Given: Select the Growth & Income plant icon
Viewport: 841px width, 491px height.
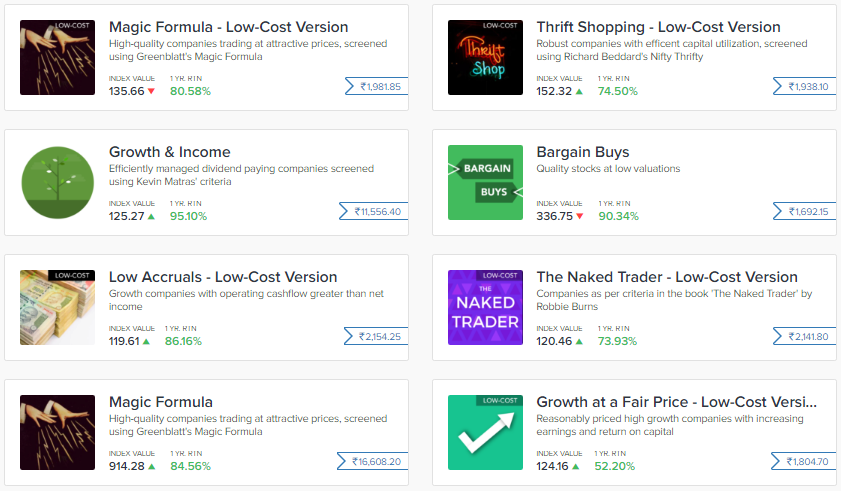Looking at the screenshot, I should 57,182.
